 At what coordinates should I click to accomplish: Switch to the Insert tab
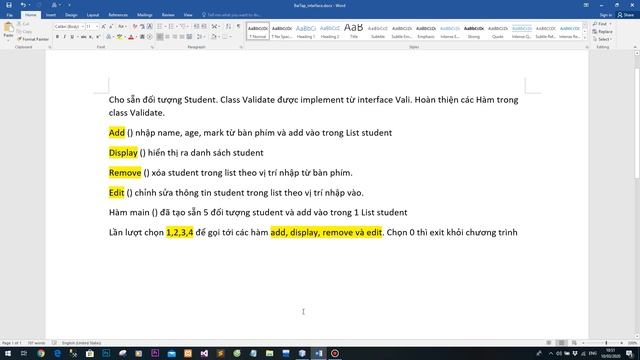pyautogui.click(x=51, y=15)
